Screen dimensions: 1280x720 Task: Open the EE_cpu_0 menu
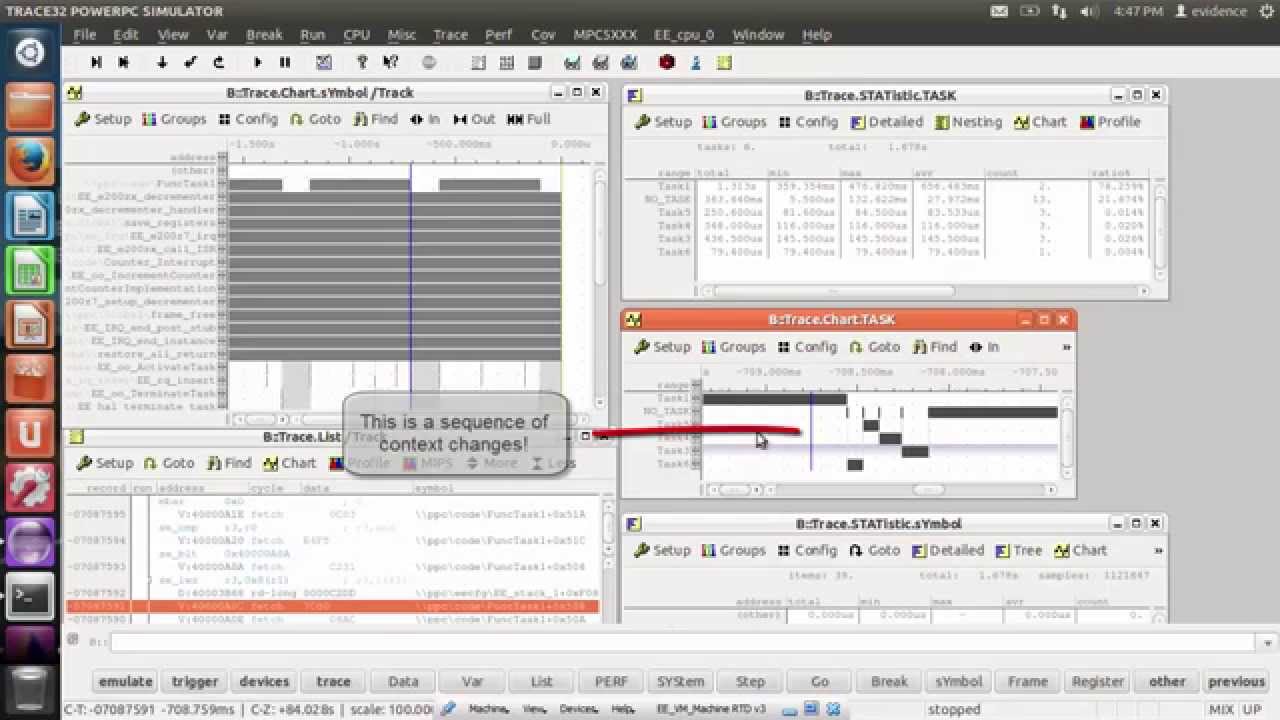click(684, 34)
